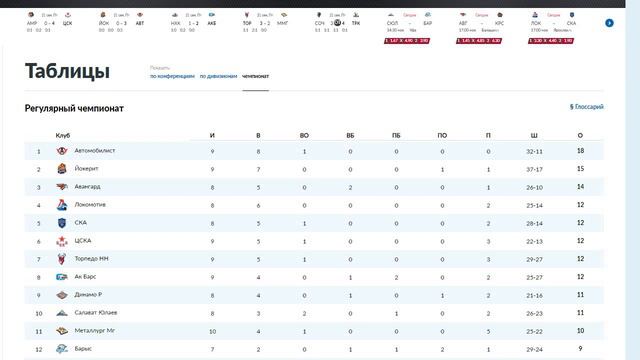This screenshot has width=640, height=360.
Task: Click betting odds badge under ЛОК–СКА match
Action: 551,41
